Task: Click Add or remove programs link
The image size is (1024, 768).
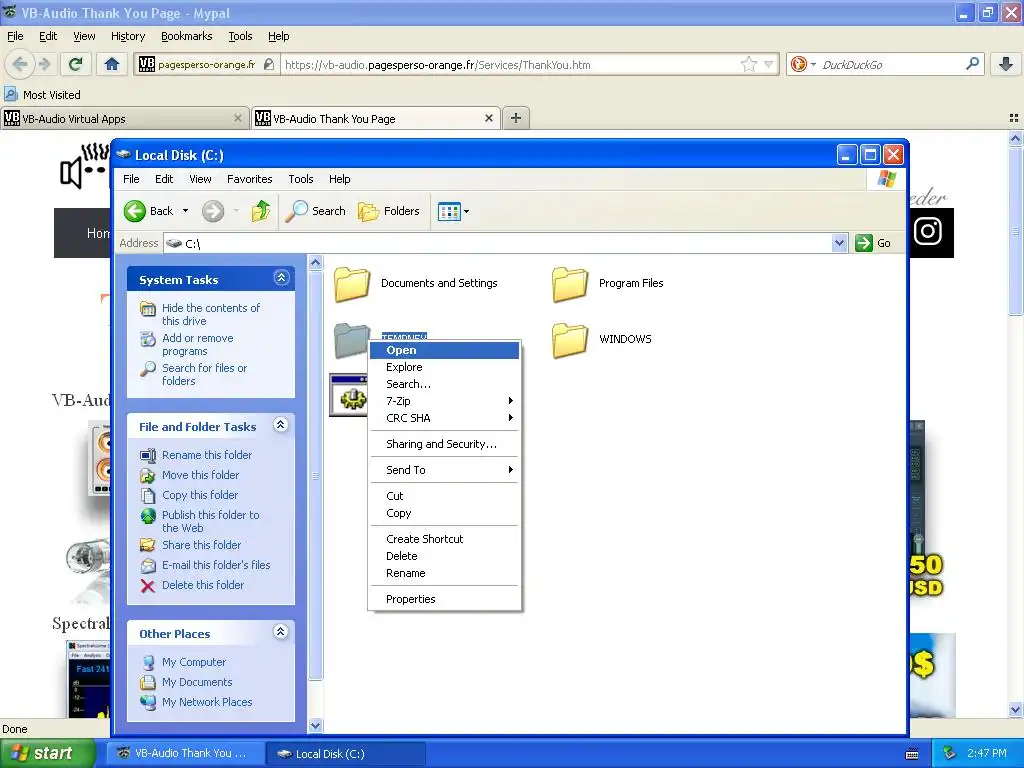Action: (x=197, y=344)
